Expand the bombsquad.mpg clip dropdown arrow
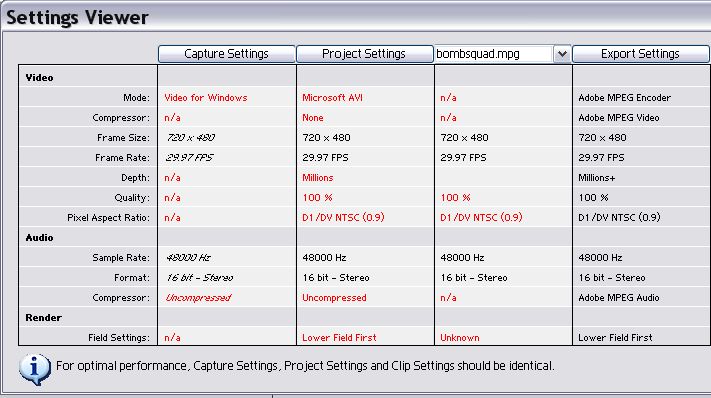The image size is (711, 398). click(562, 54)
